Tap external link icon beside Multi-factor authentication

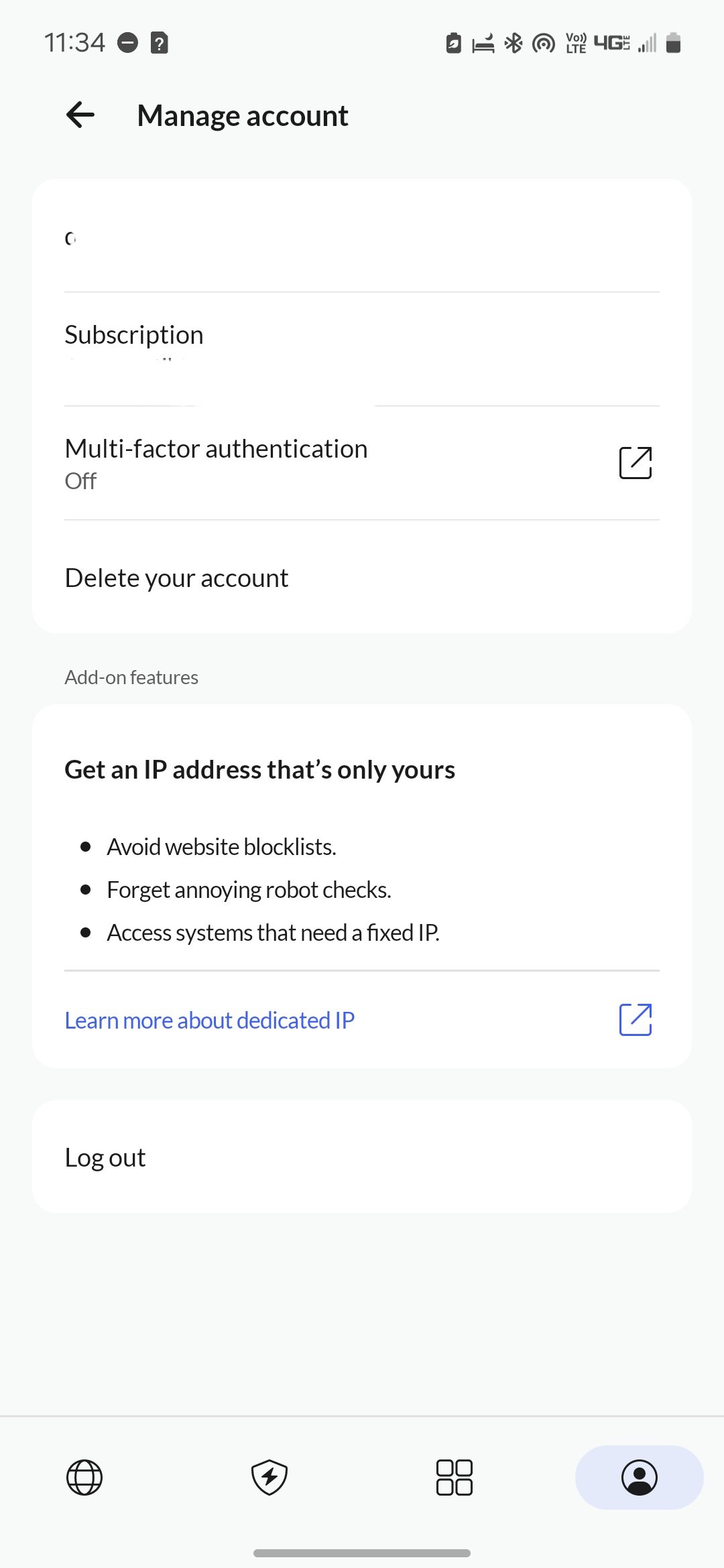636,463
